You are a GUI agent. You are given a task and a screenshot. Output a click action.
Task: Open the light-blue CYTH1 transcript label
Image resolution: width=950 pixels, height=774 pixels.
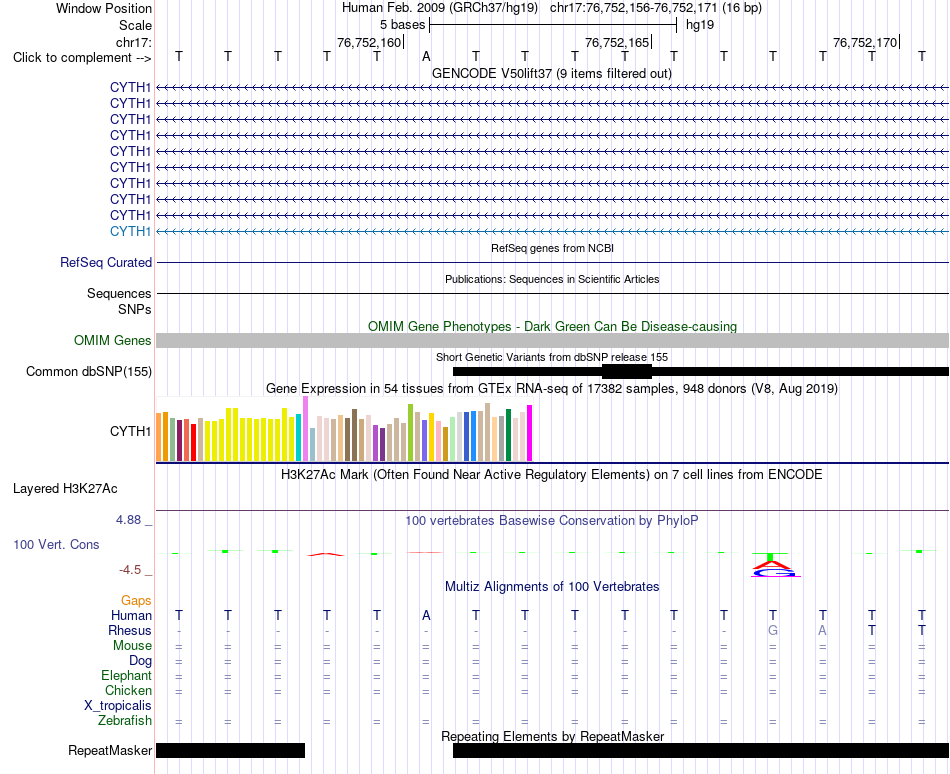130,231
